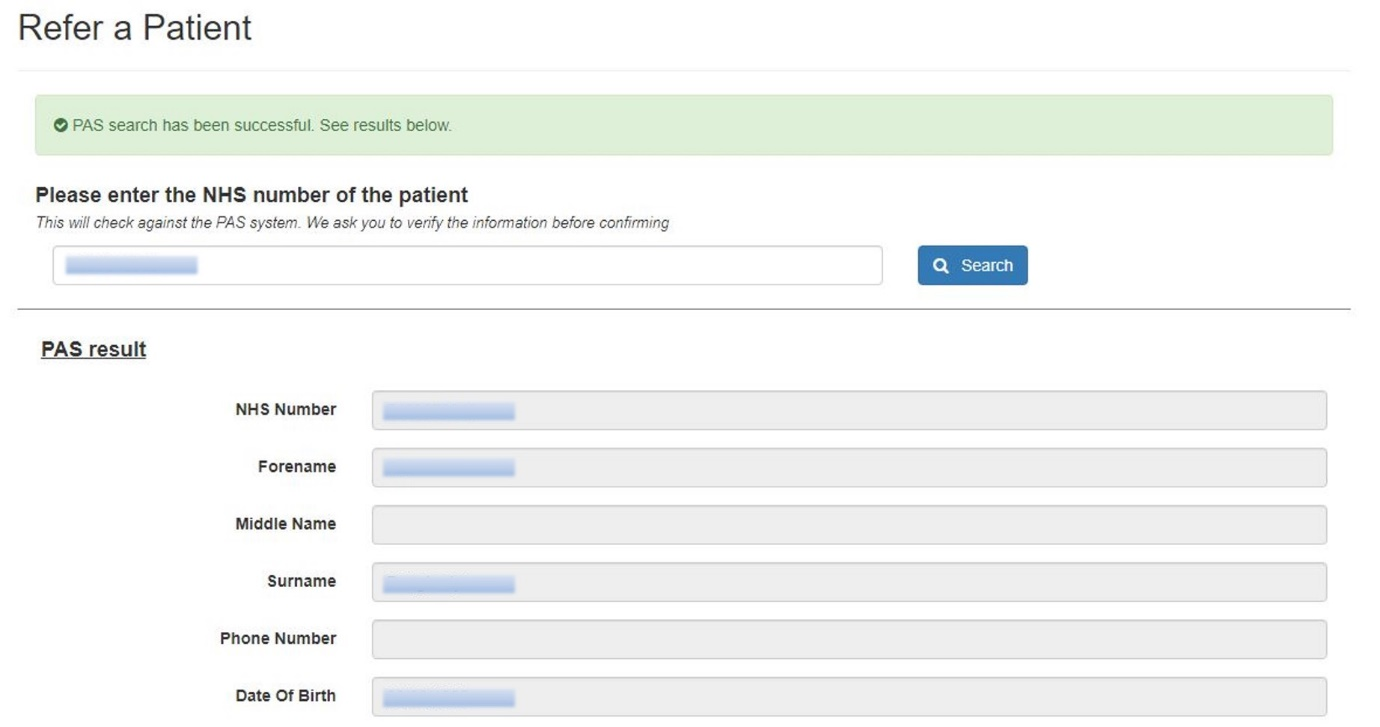Click the Middle Name field label
1380x727 pixels.
[x=286, y=524]
